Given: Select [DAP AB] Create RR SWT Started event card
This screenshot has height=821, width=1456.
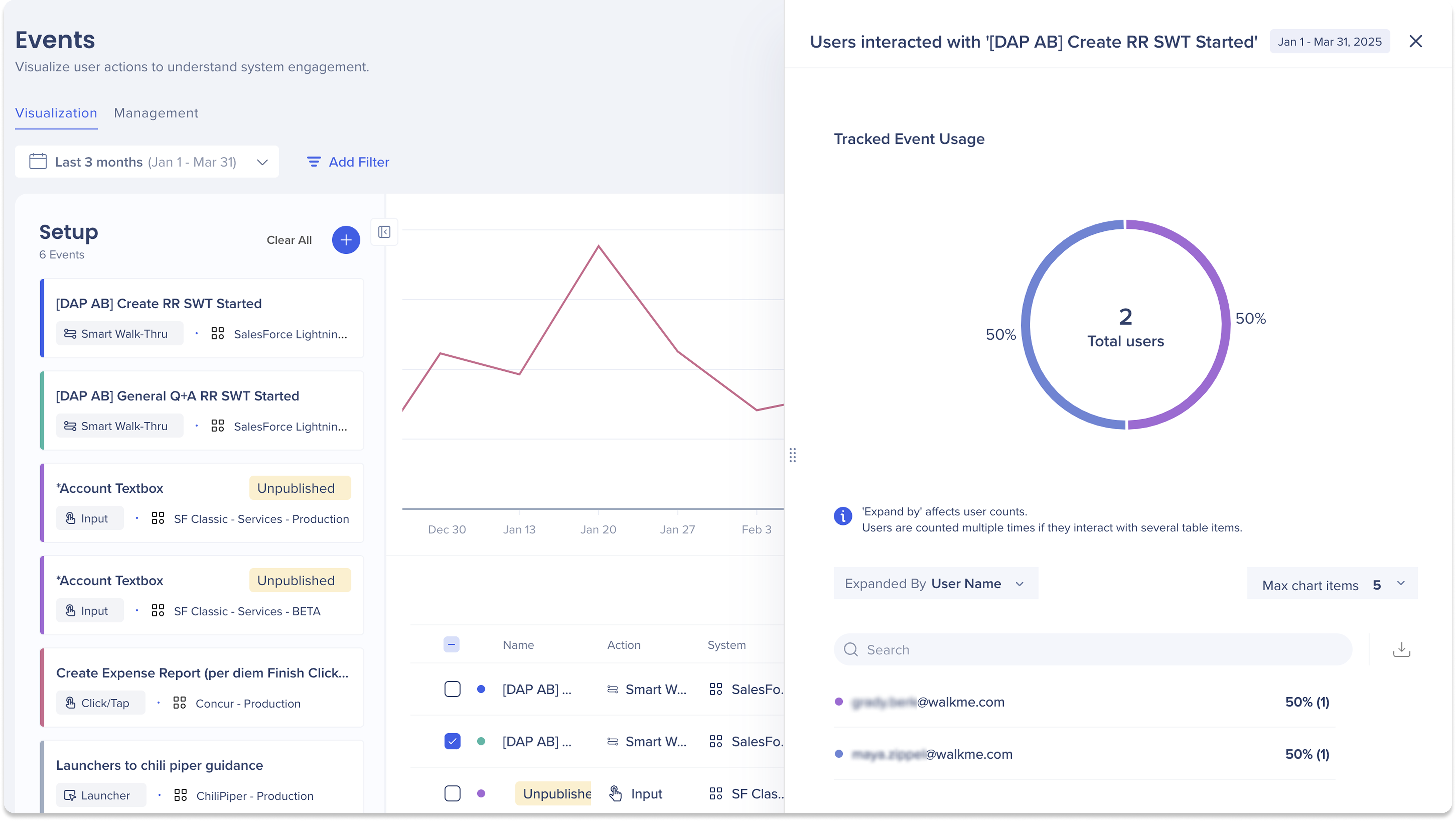Looking at the screenshot, I should tap(202, 318).
